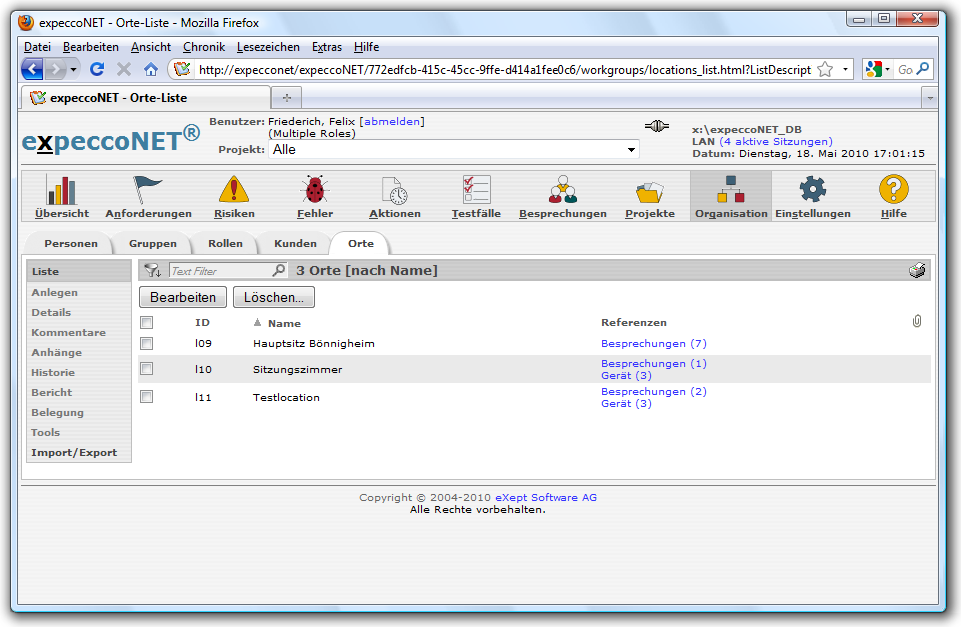Click into the Text Filter field
The height and width of the screenshot is (627, 961).
point(220,271)
